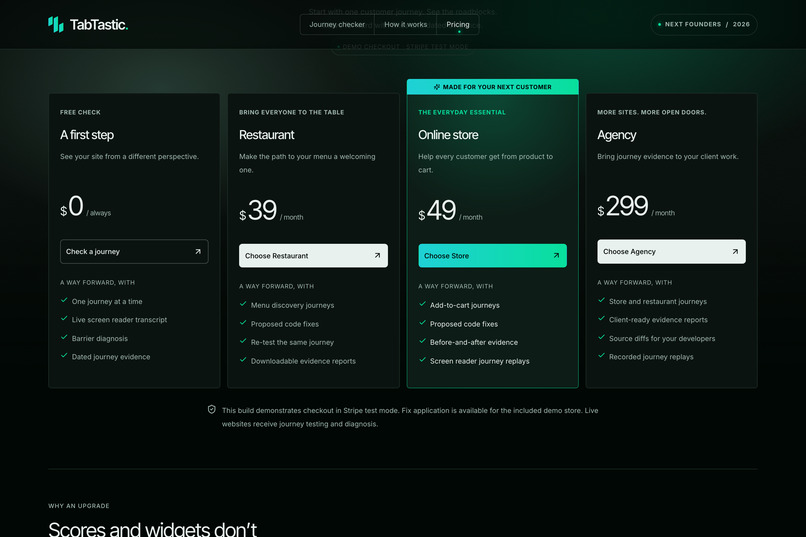
Task: Click the TabTastic logo icon
Action: pos(56,24)
